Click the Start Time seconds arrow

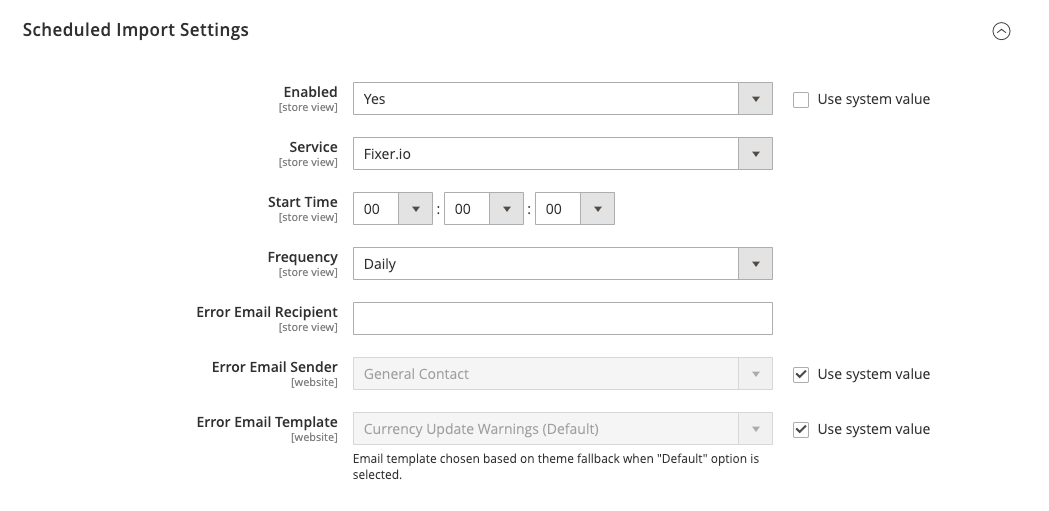597,209
